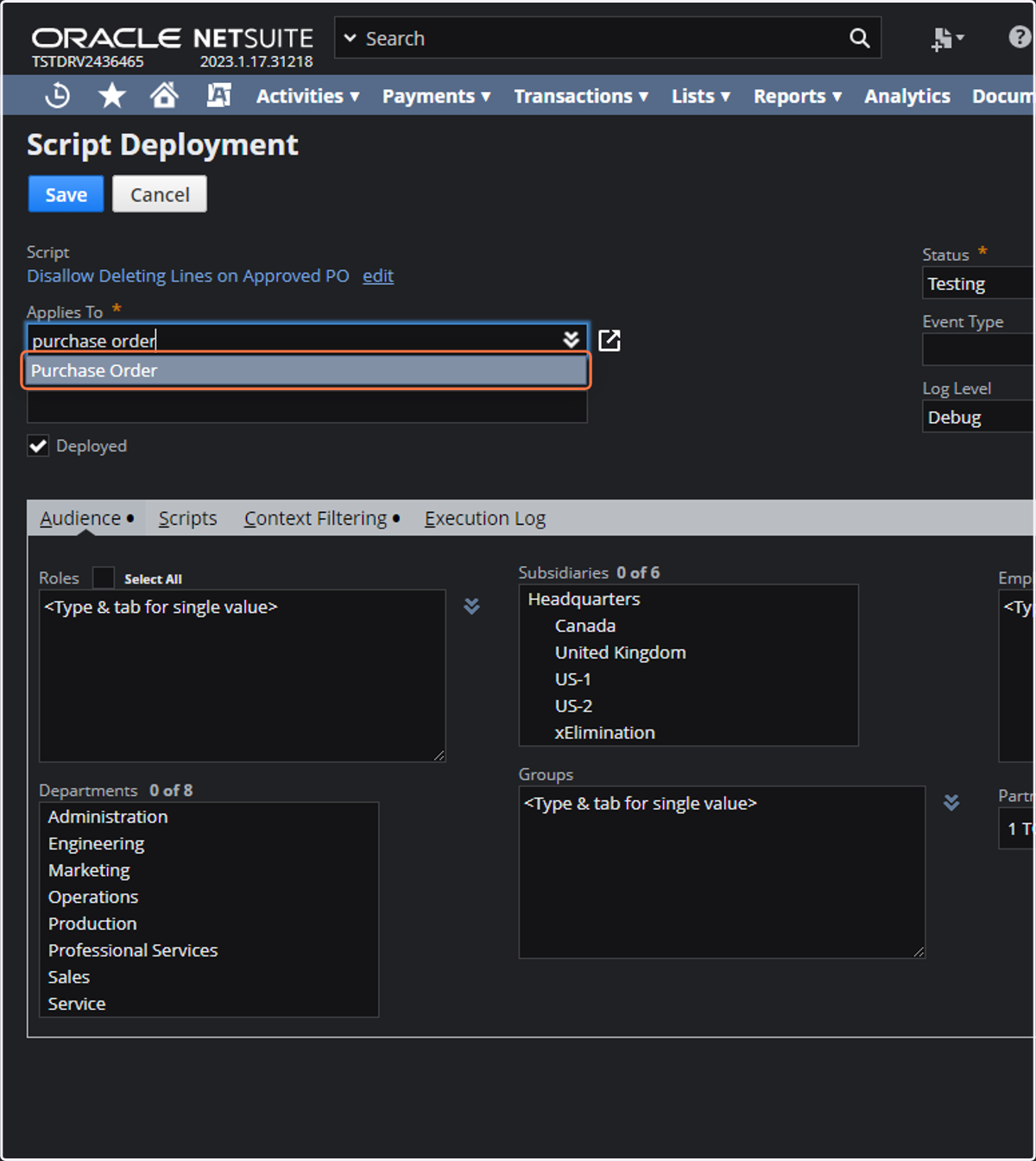This screenshot has height=1161, width=1036.
Task: Open the Create New icon menu
Action: point(947,38)
